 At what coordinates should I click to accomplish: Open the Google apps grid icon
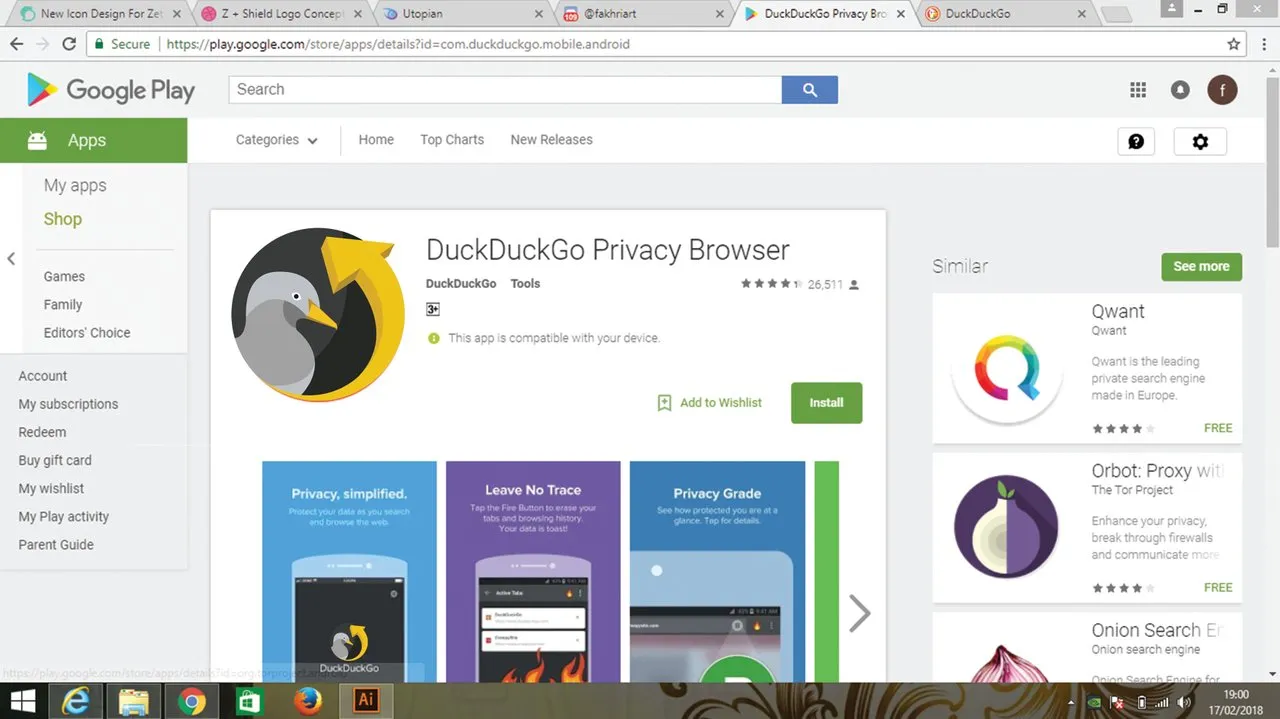click(x=1138, y=90)
